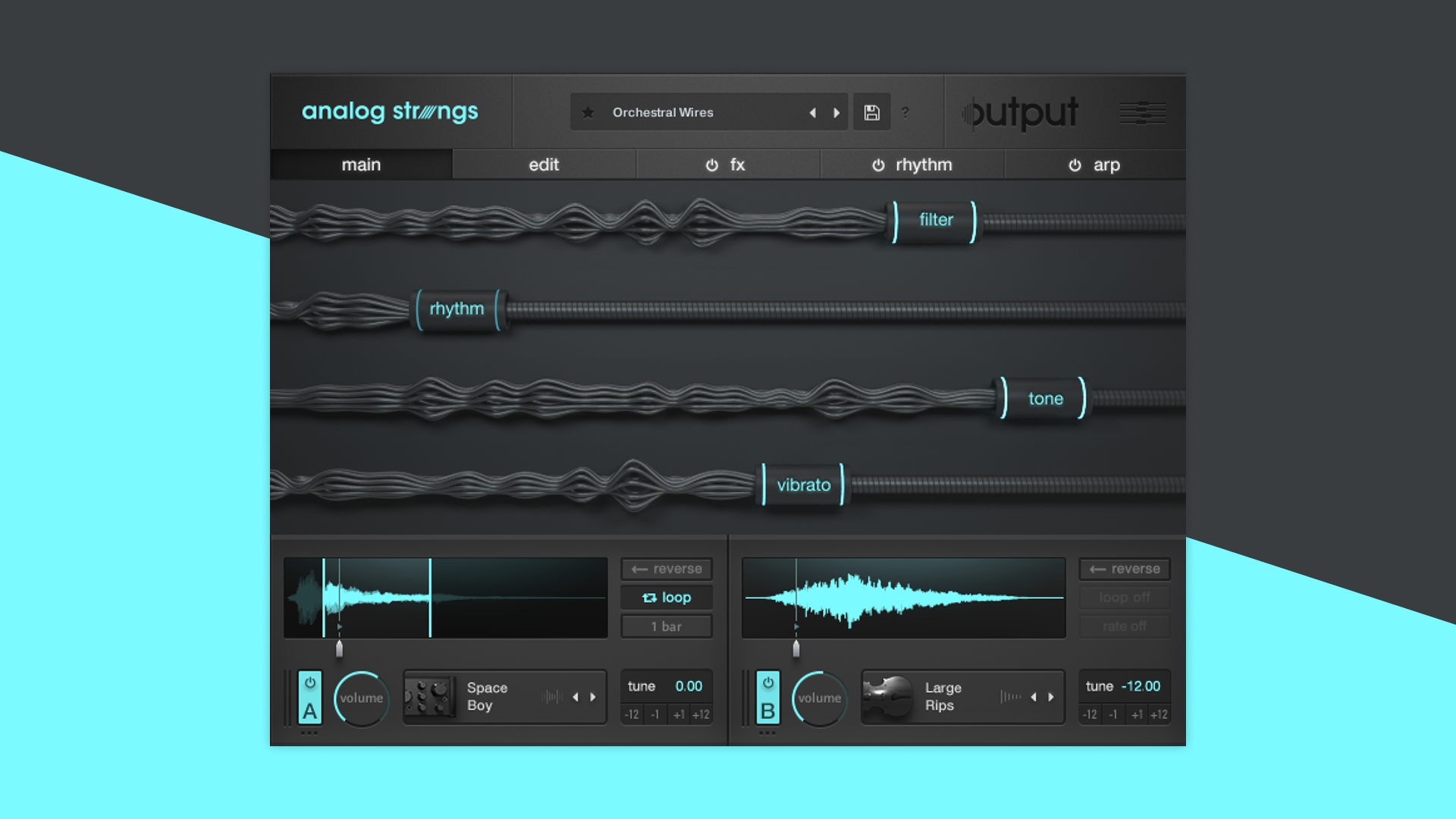Image resolution: width=1456 pixels, height=819 pixels.
Task: Click the Space Boy sample thumbnail image
Action: tap(428, 696)
